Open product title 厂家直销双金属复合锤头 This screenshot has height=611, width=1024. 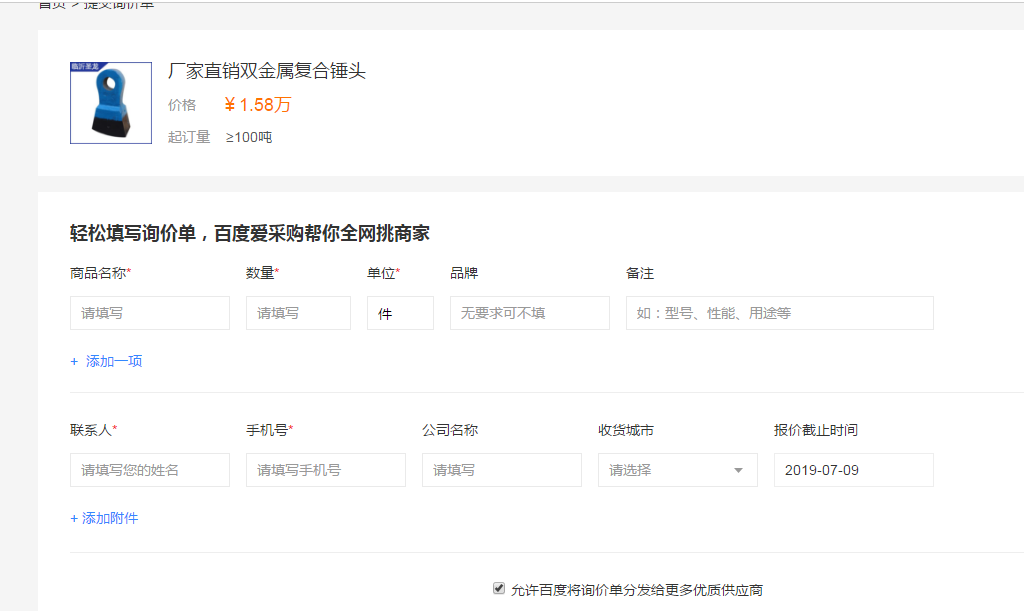pyautogui.click(x=266, y=70)
